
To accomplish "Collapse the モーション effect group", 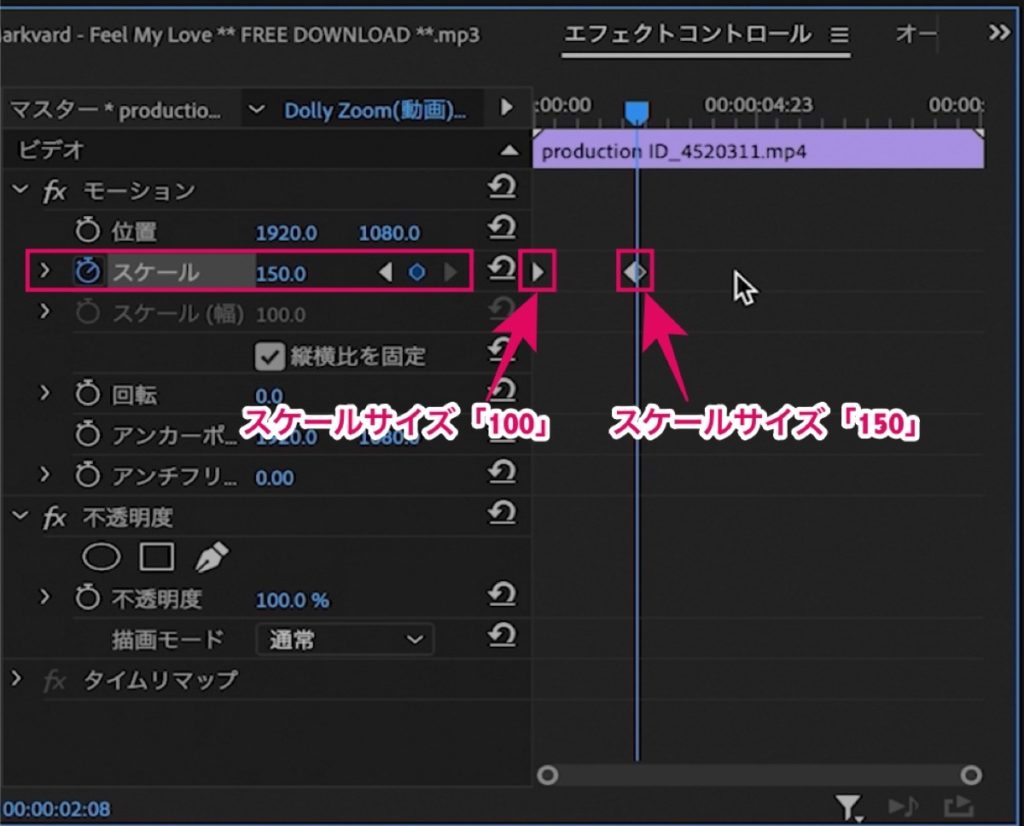I will click(20, 189).
